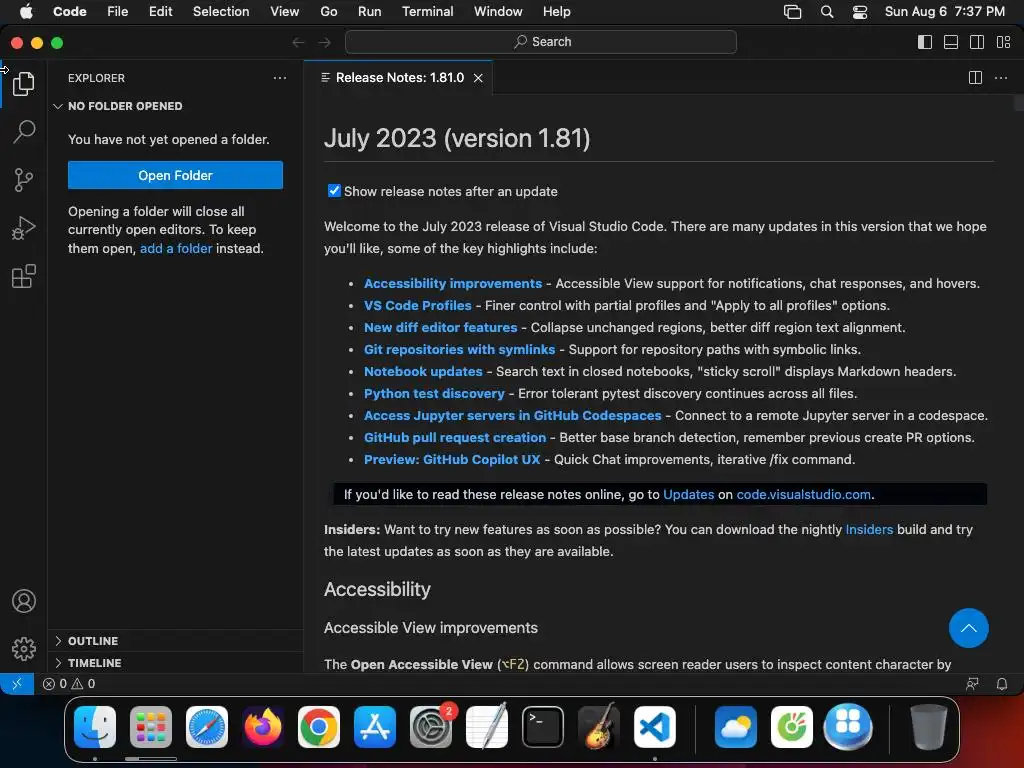Open the Help menu

(556, 12)
